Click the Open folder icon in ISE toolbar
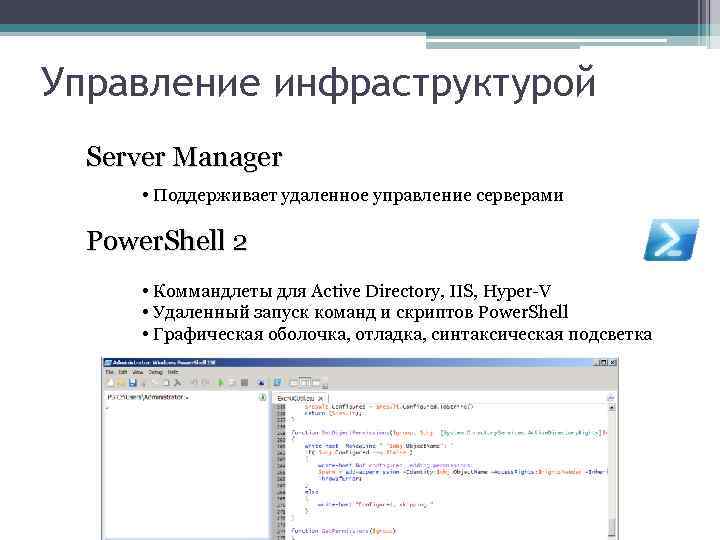 pos(121,382)
